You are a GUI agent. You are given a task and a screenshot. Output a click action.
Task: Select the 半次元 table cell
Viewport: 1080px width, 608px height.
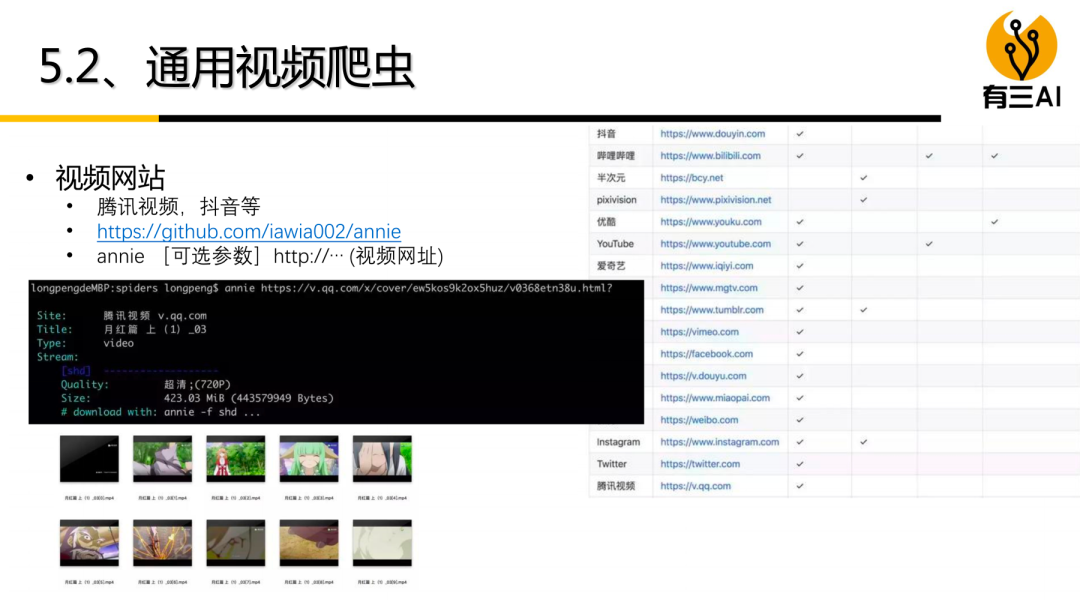coord(620,178)
